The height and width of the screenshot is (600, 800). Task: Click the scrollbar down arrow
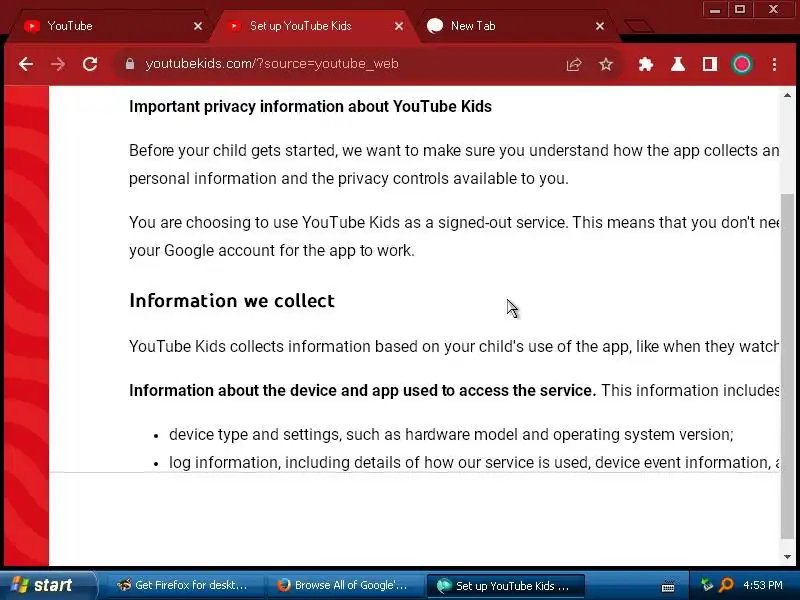click(x=787, y=557)
